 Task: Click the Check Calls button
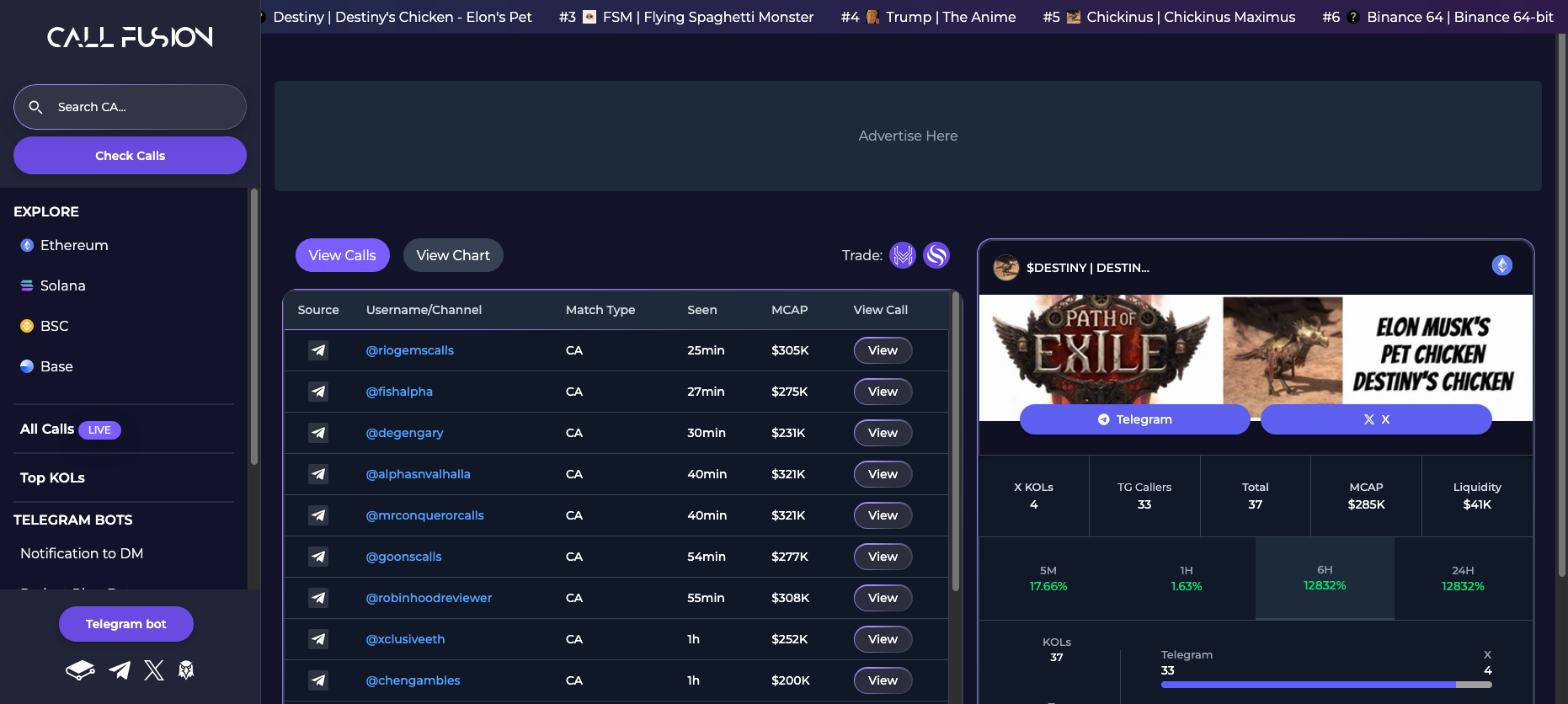[130, 156]
